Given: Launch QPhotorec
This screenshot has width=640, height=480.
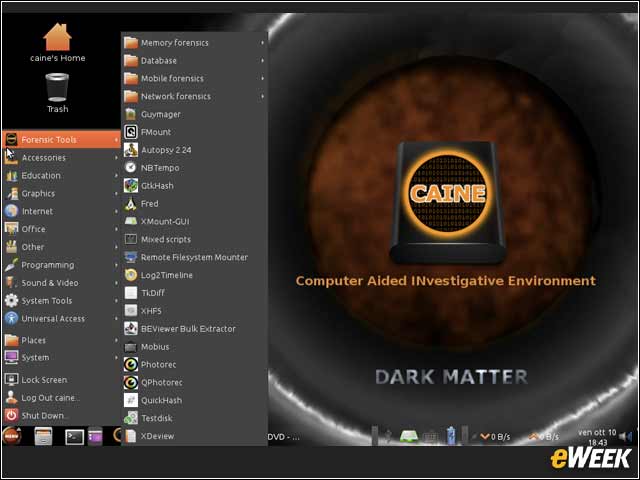Looking at the screenshot, I should [x=194, y=382].
